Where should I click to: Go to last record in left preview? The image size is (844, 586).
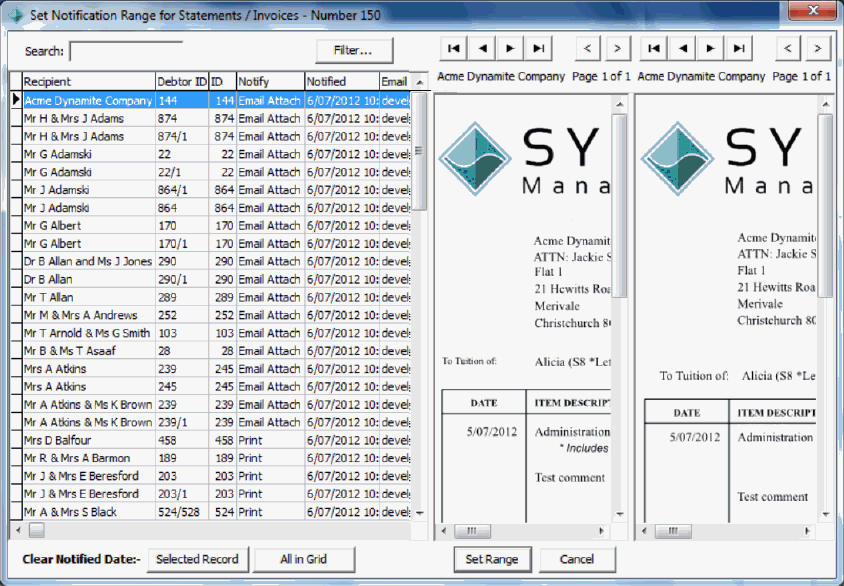[539, 49]
